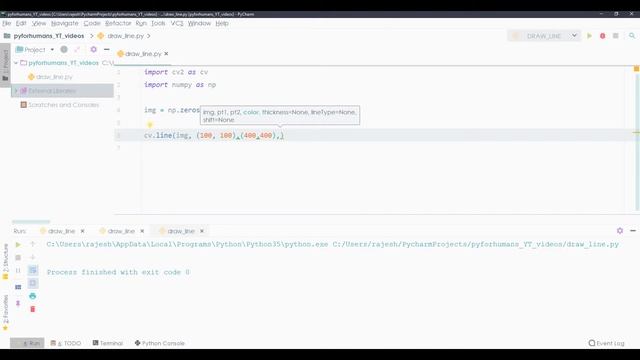Click the python.exe command line path output
Screen dimensions: 640x360
pos(333,244)
